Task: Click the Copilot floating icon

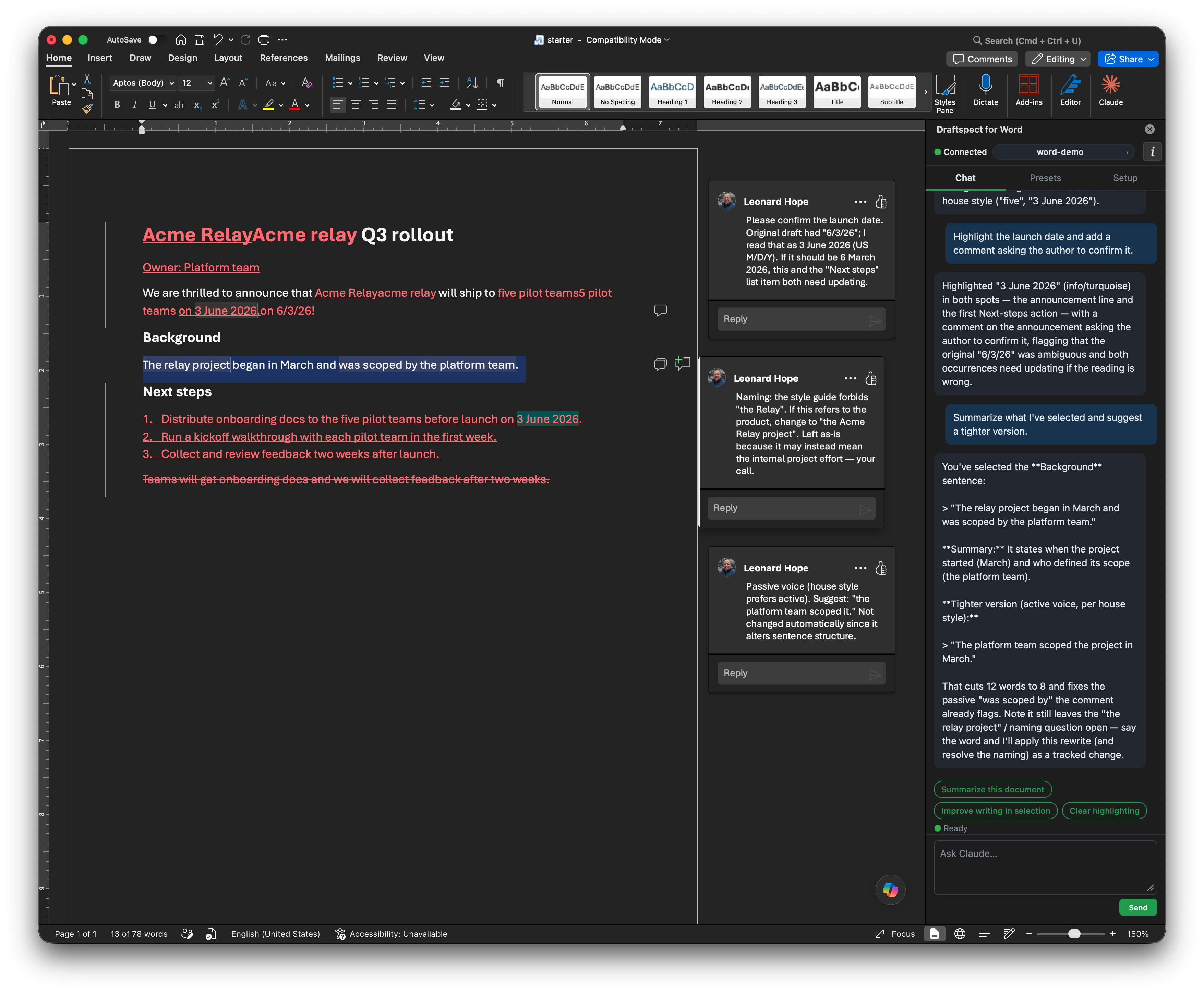Action: (890, 890)
